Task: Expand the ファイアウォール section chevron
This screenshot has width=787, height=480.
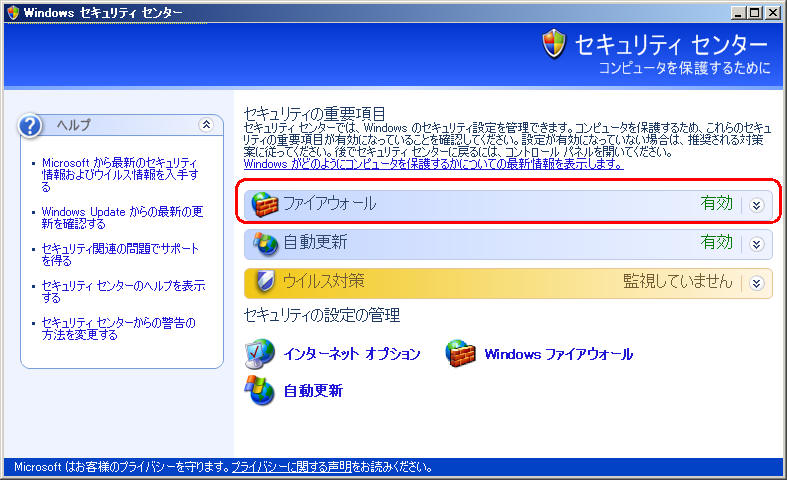Action: point(757,204)
